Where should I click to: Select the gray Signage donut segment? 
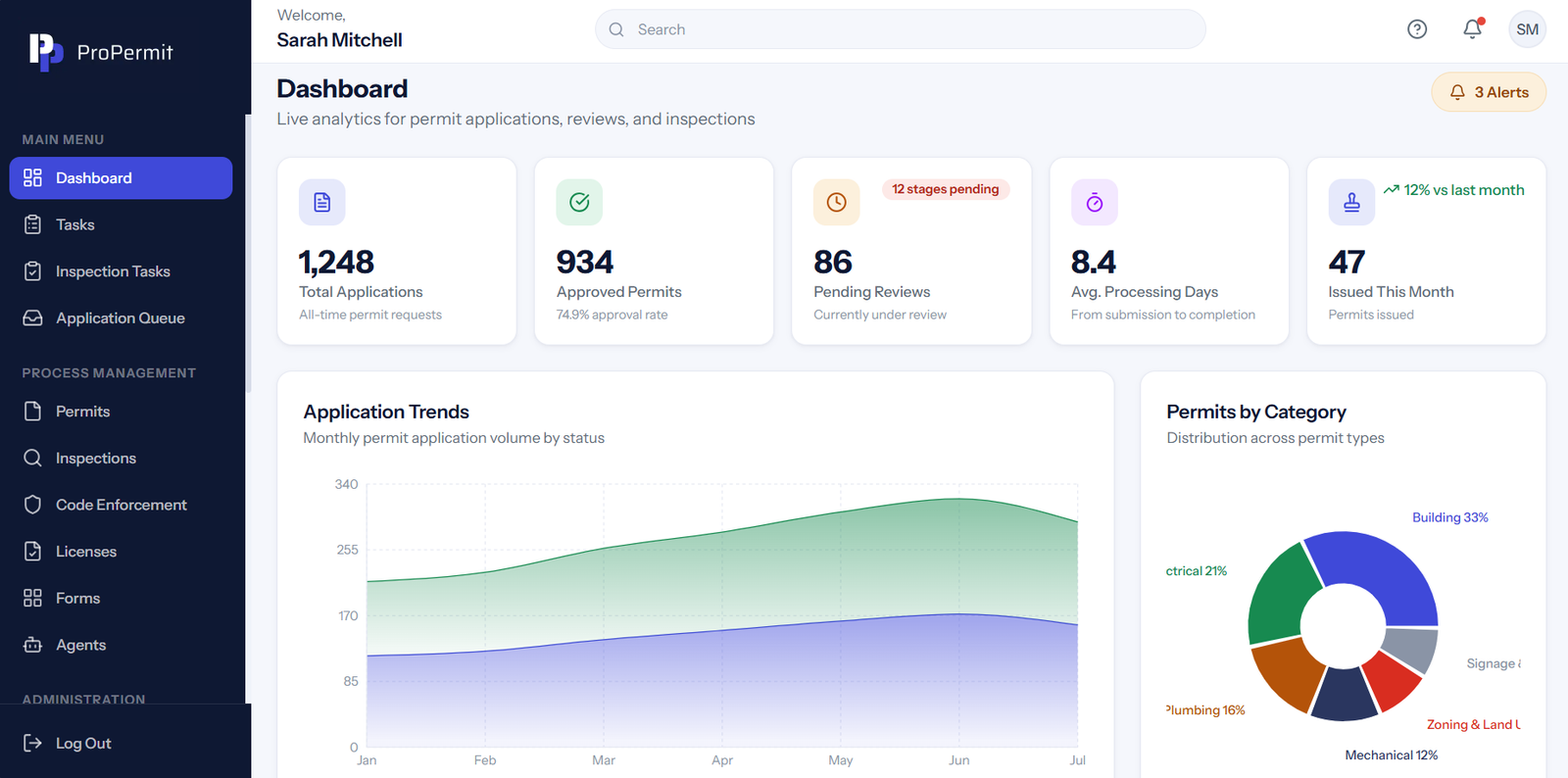pos(1412,649)
